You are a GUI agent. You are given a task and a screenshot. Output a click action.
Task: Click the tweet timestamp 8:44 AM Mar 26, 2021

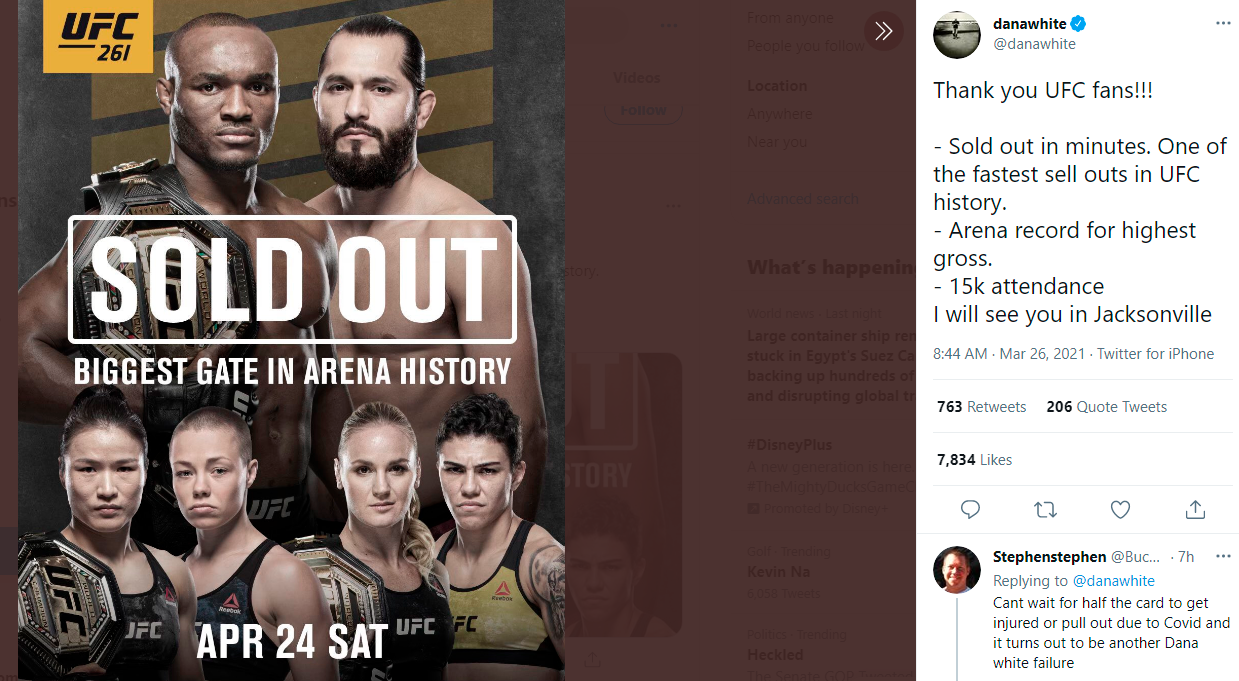pos(1010,354)
